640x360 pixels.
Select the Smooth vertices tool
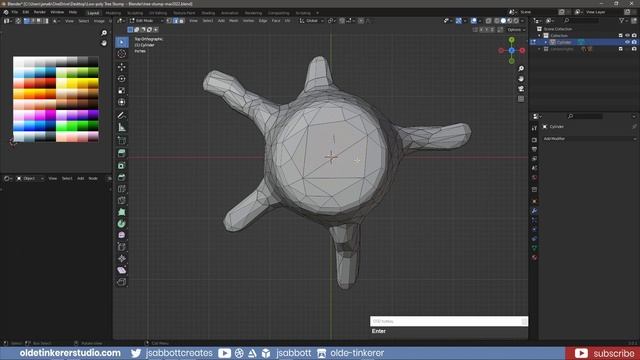tap(122, 235)
